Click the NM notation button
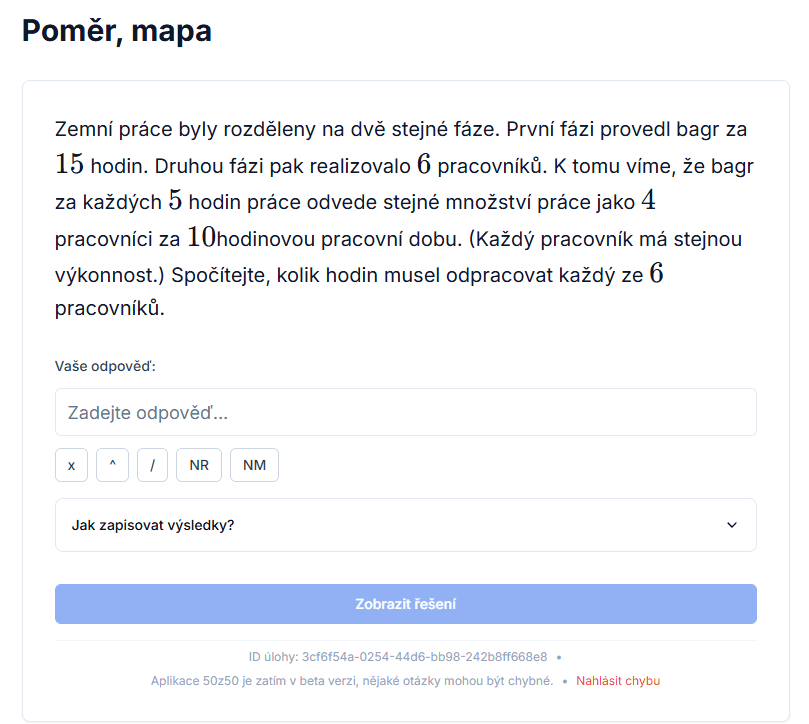This screenshot has height=724, width=809. (x=254, y=464)
